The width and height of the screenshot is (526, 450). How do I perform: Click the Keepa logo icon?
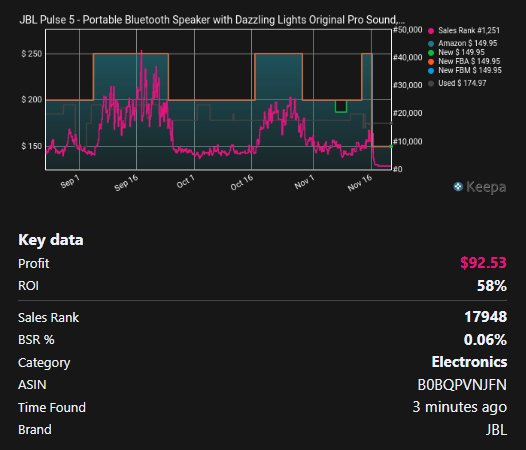(x=458, y=187)
